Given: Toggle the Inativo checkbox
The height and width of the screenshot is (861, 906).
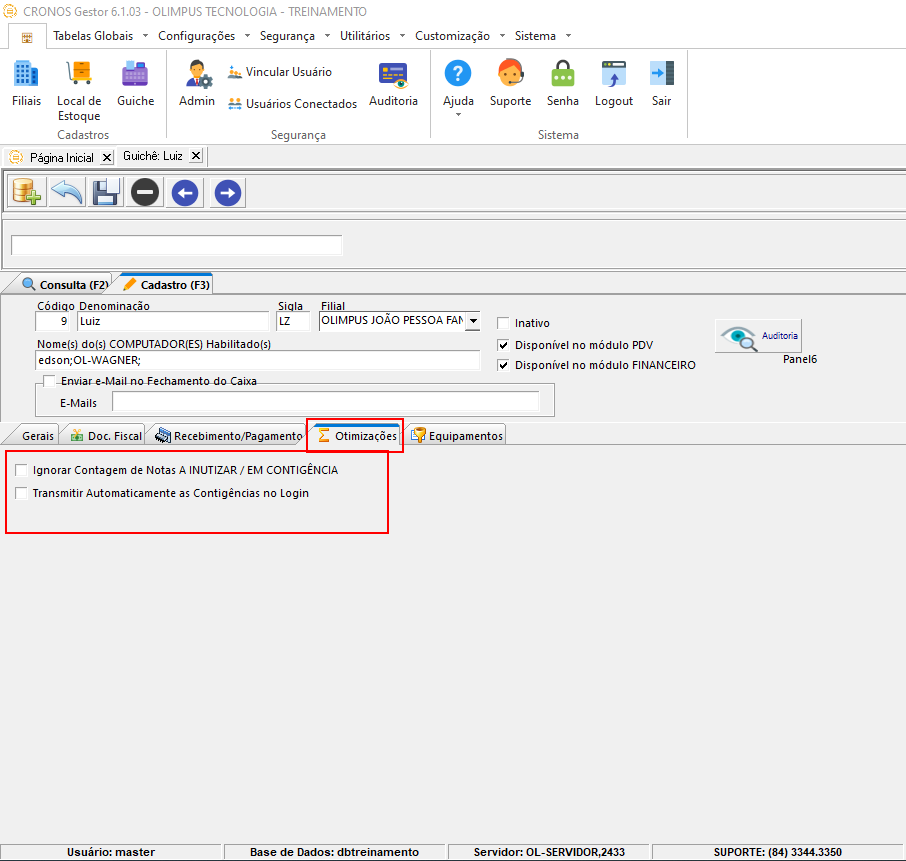Looking at the screenshot, I should point(503,323).
